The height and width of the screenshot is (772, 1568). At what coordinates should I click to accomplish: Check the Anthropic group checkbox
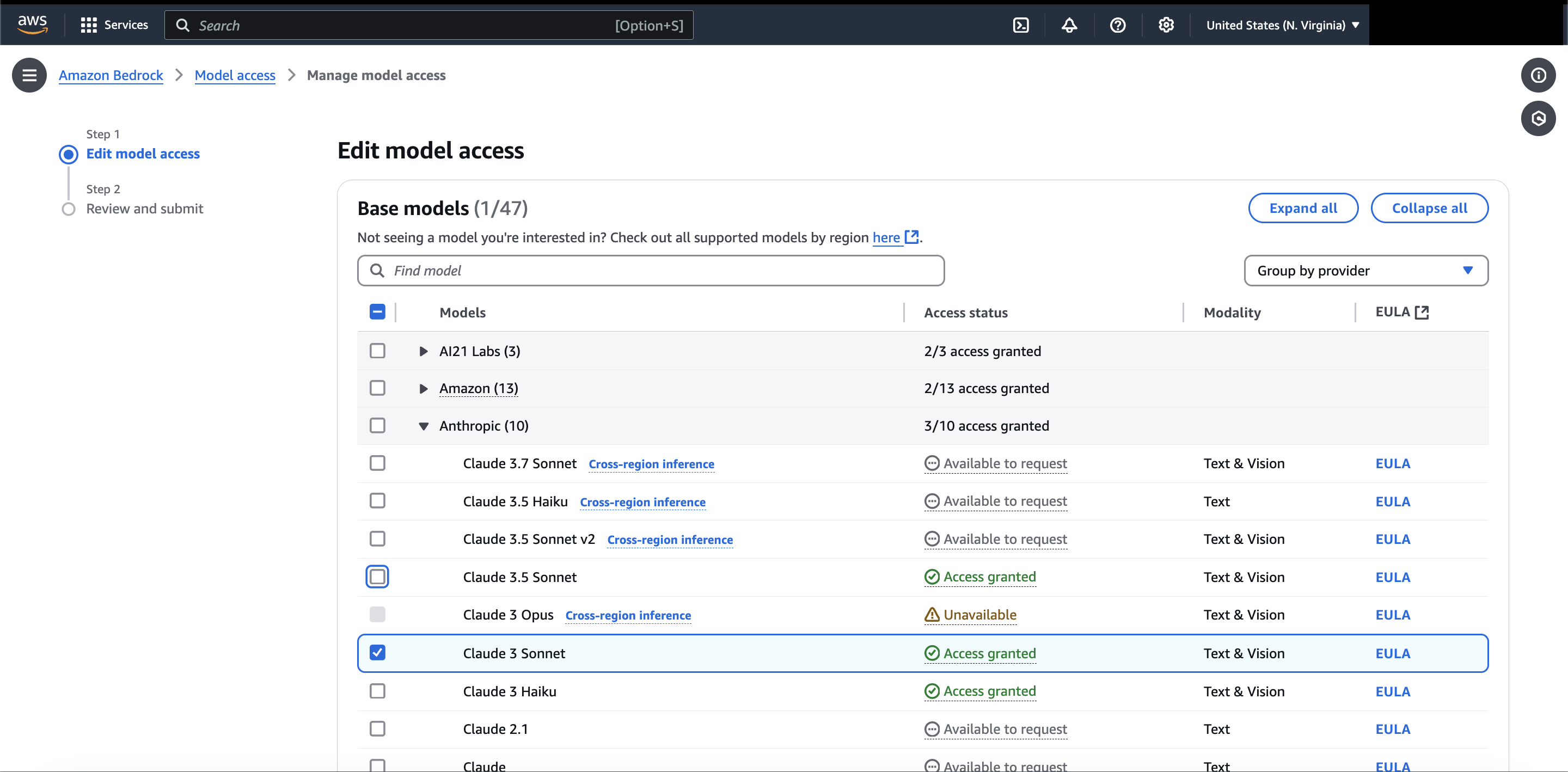(x=377, y=425)
